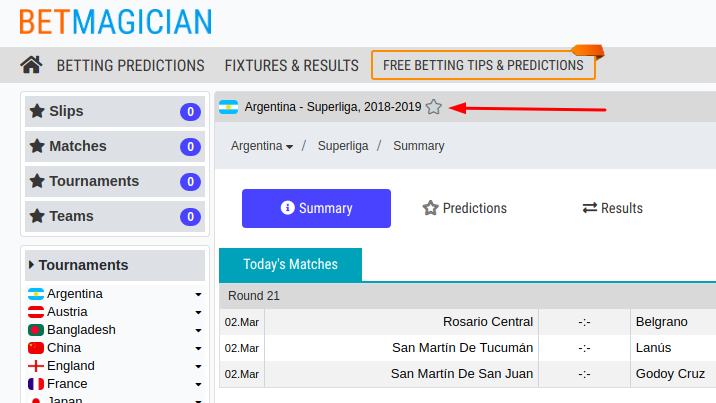The height and width of the screenshot is (403, 716).
Task: Open the Rosario Central vs Belgrano match row
Action: click(x=468, y=322)
